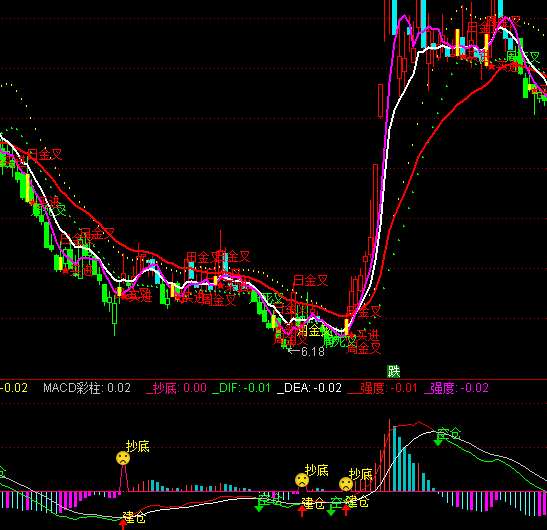The height and width of the screenshot is (530, 547).
Task: Click the middle 抄底 sad-face icon
Action: pyautogui.click(x=302, y=480)
